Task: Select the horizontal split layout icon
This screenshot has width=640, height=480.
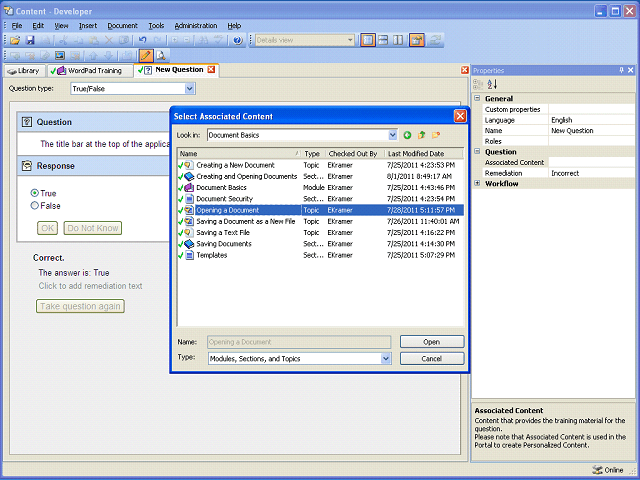Action: 383,40
